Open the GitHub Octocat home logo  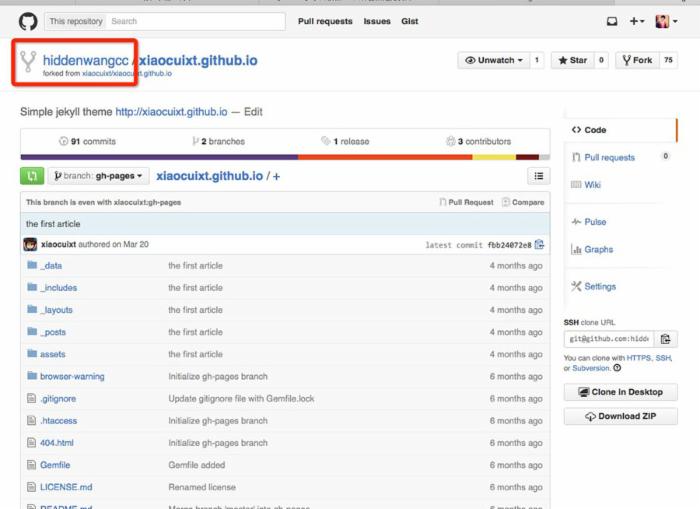pyautogui.click(x=28, y=21)
